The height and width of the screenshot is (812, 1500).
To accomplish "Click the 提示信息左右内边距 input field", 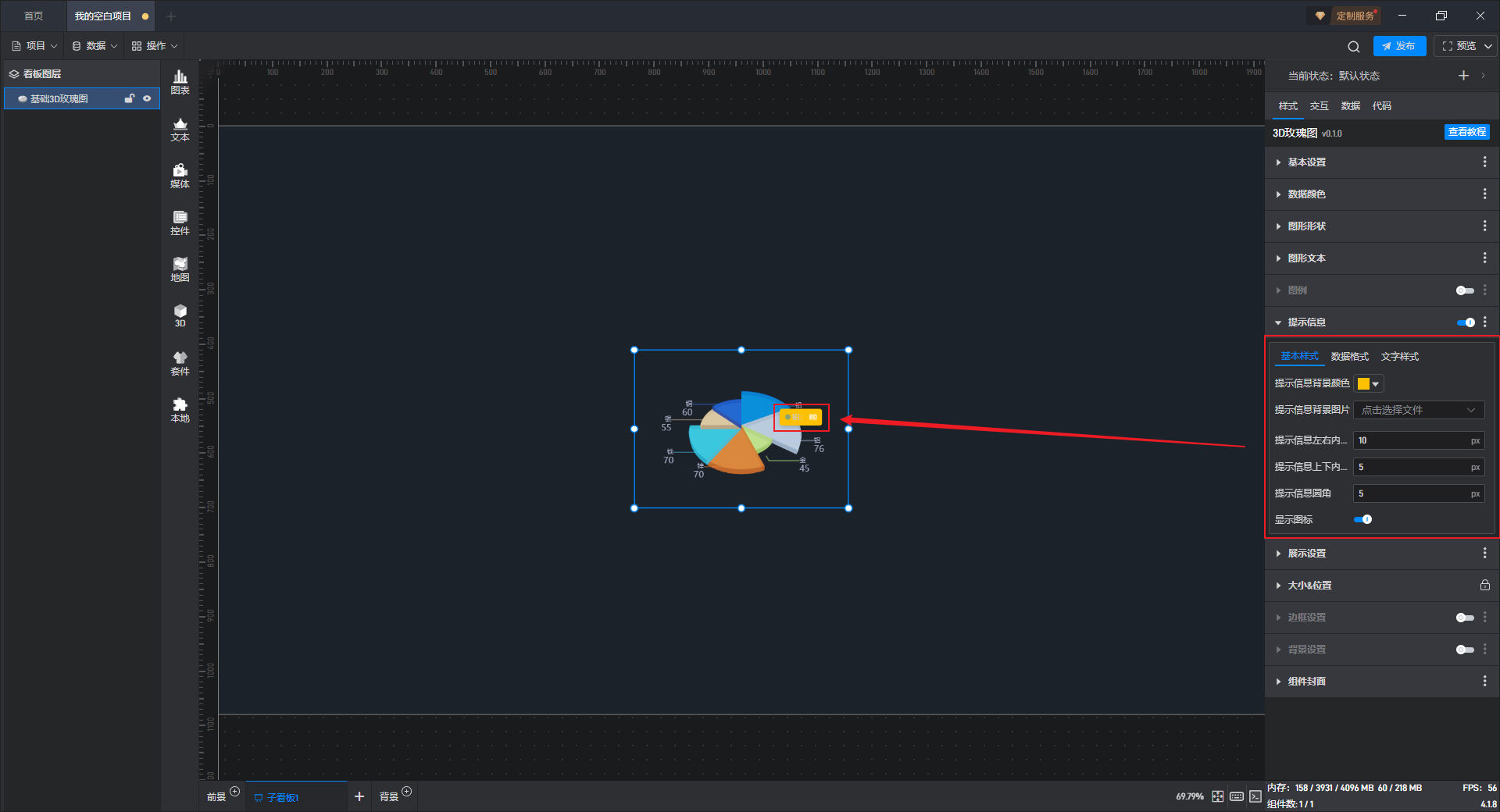I will 1419,440.
